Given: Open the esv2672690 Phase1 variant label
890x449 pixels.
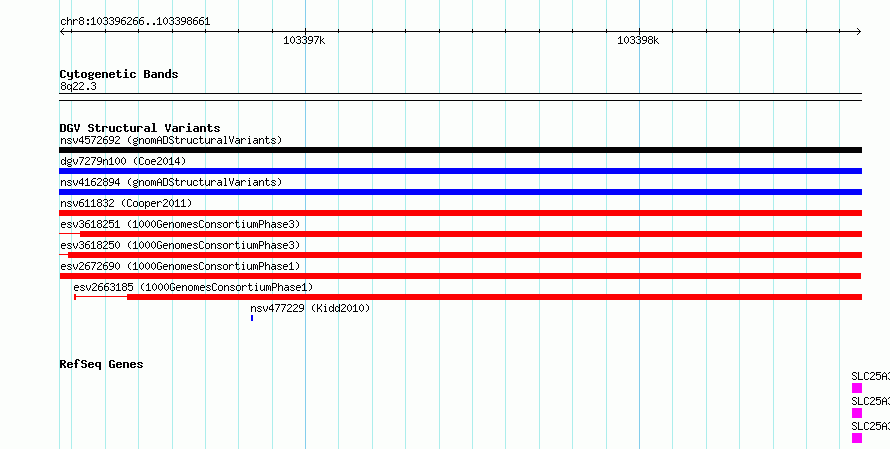Looking at the screenshot, I should [x=180, y=266].
